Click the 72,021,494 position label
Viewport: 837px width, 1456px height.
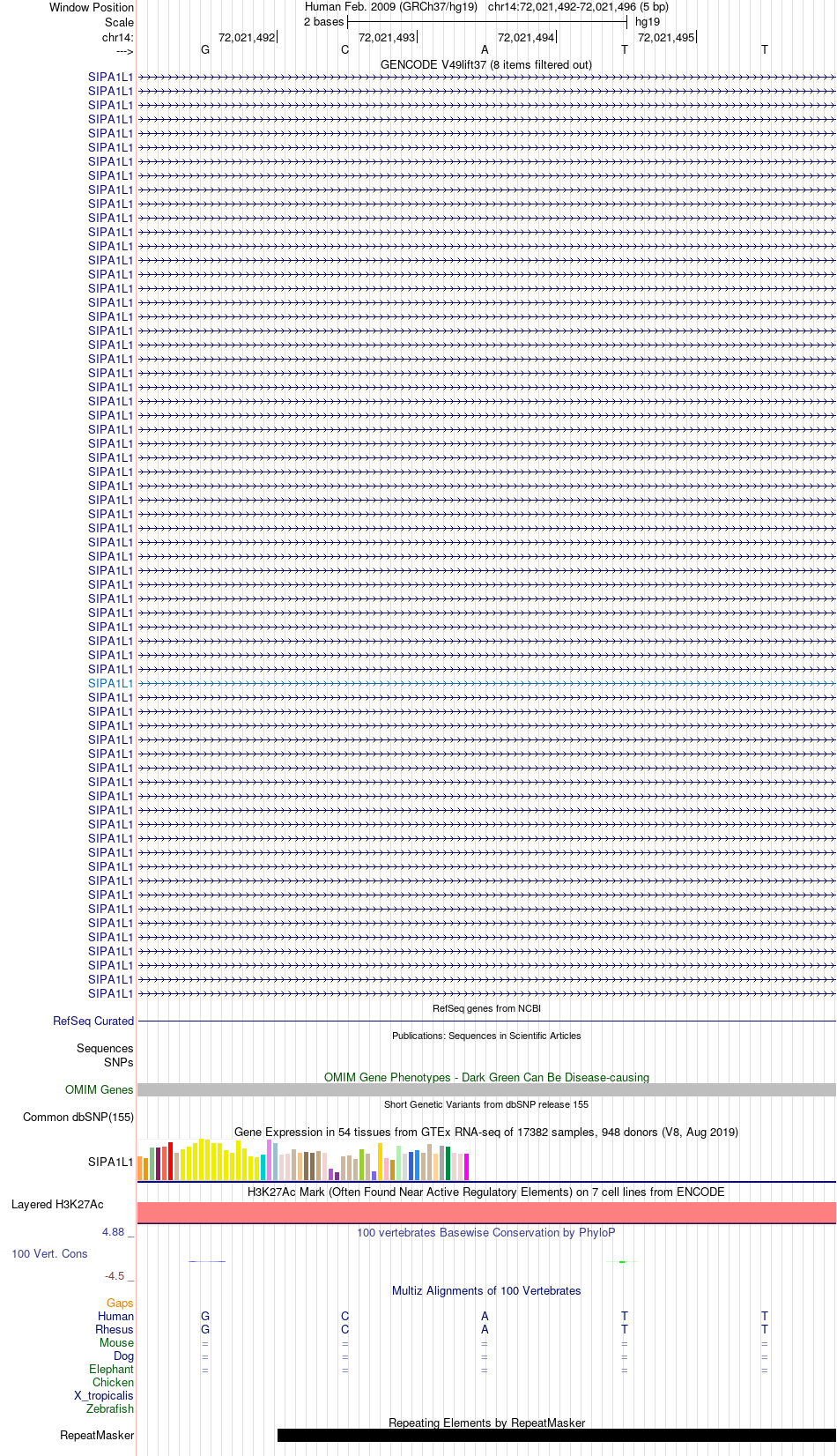click(526, 37)
